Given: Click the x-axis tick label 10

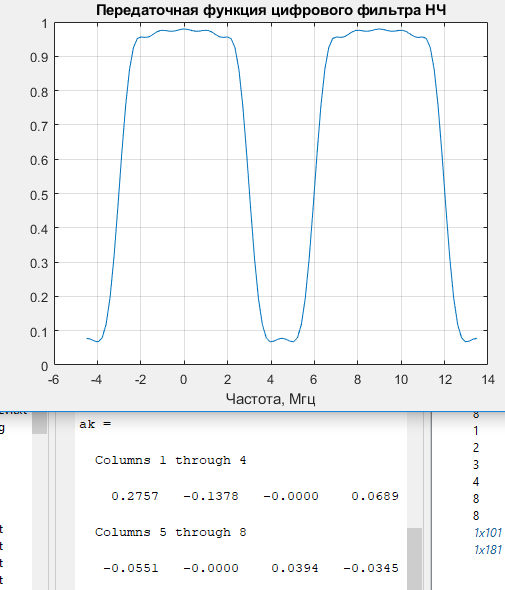Looking at the screenshot, I should [401, 380].
